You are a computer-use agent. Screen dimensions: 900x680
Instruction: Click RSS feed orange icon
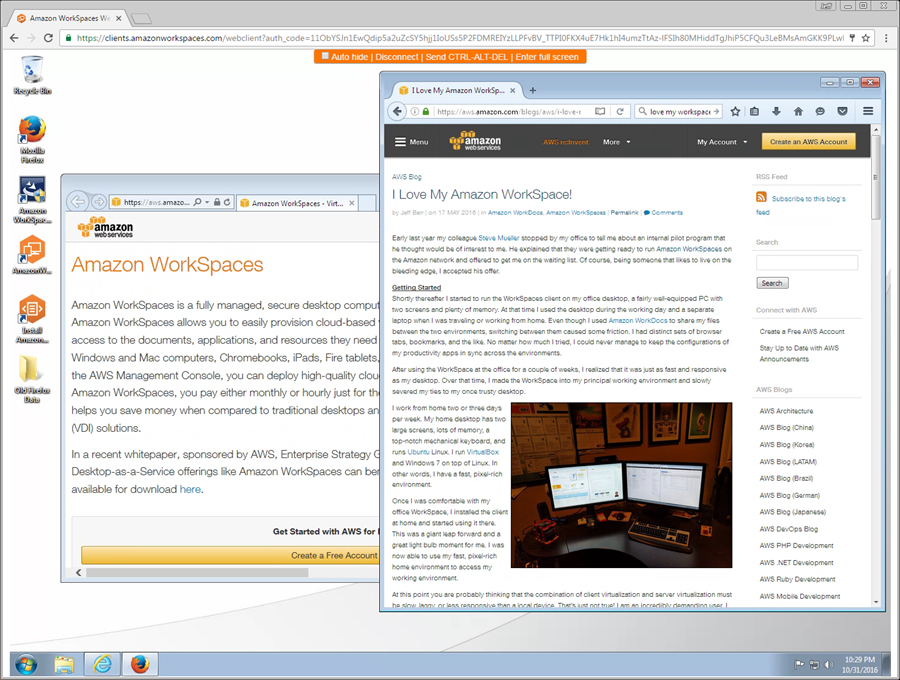[x=762, y=198]
